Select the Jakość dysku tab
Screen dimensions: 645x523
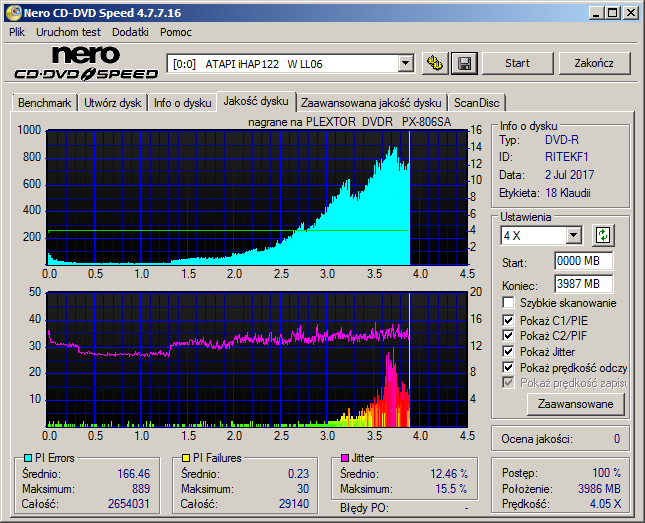256,101
